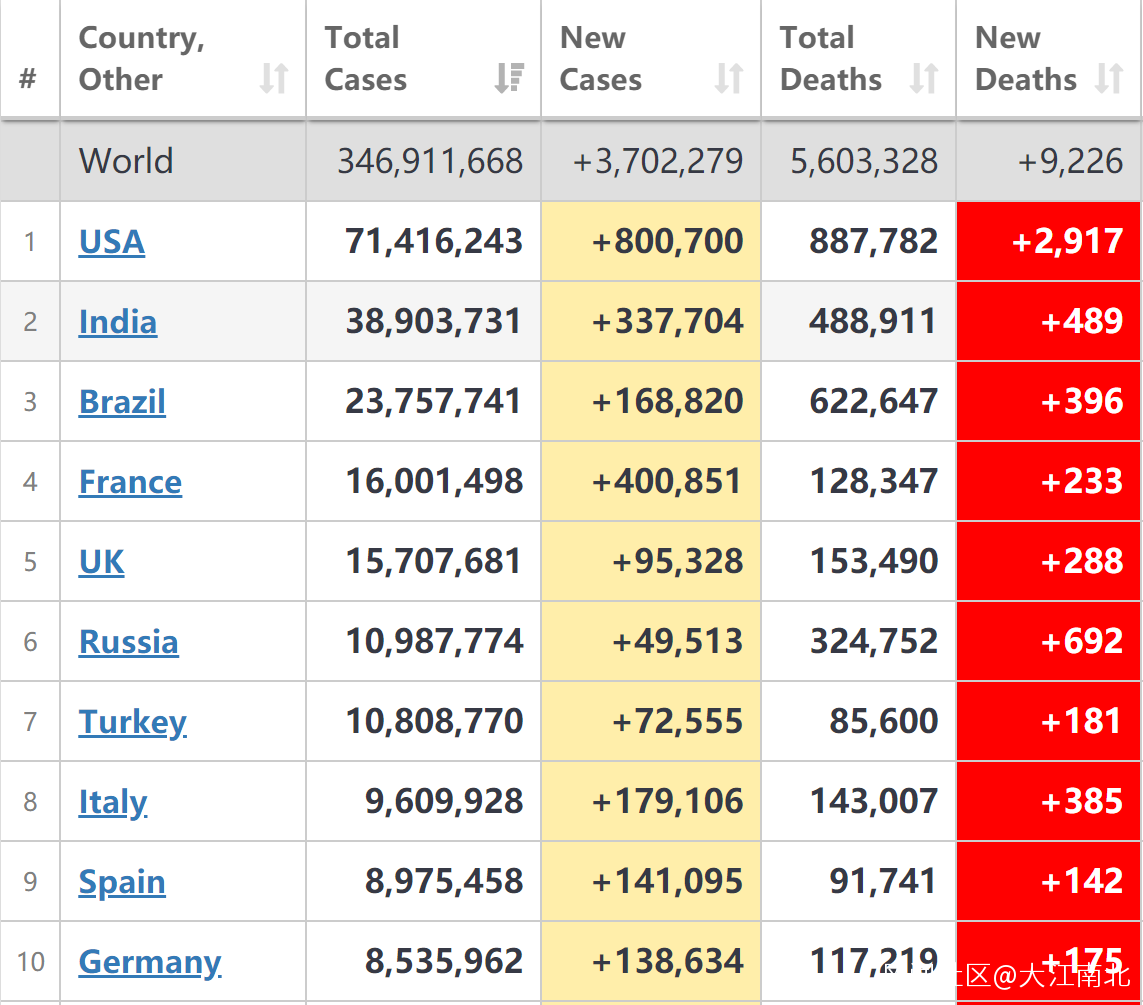Open the India country link

118,322
